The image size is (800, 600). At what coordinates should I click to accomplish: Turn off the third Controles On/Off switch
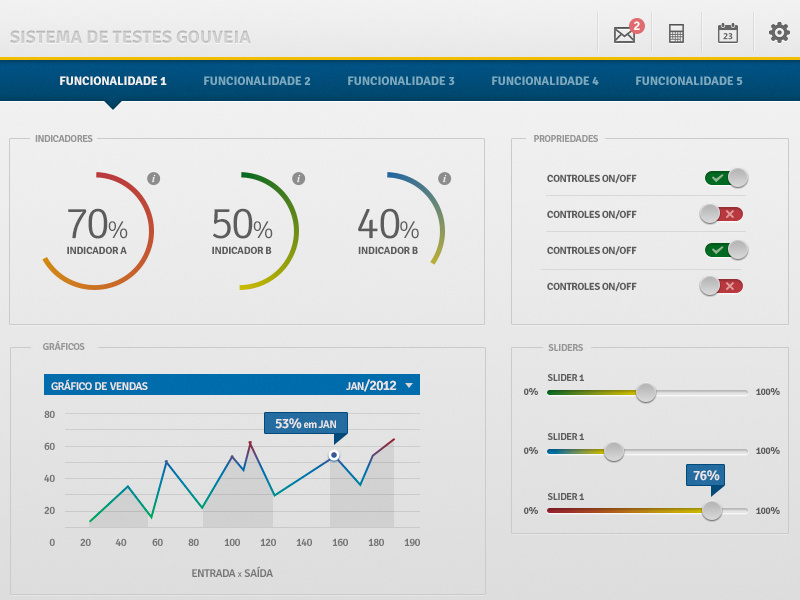[x=728, y=250]
